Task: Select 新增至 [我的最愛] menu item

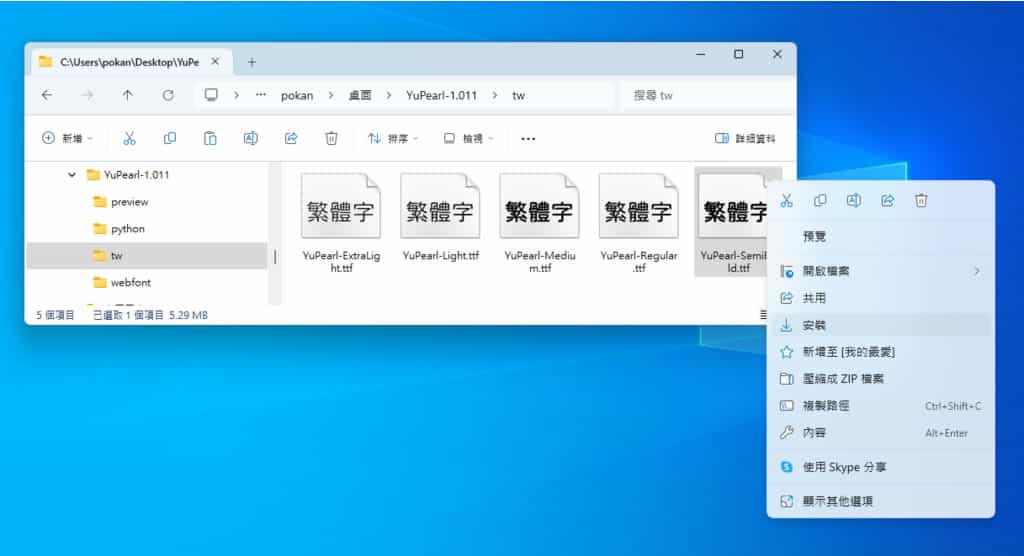Action: tap(880, 352)
